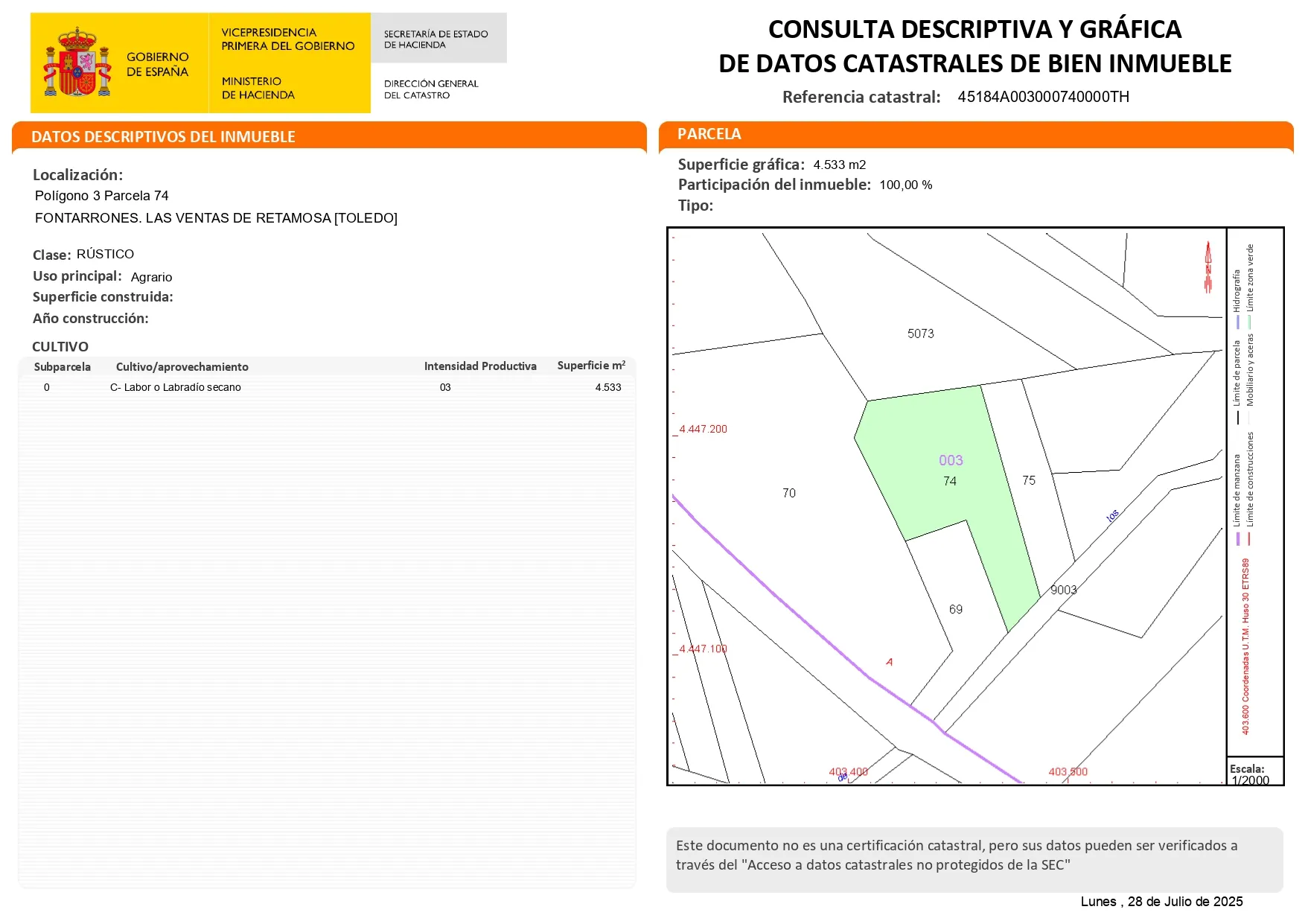Click the scale value '1/2000'
The image size is (1308, 924).
1251,780
